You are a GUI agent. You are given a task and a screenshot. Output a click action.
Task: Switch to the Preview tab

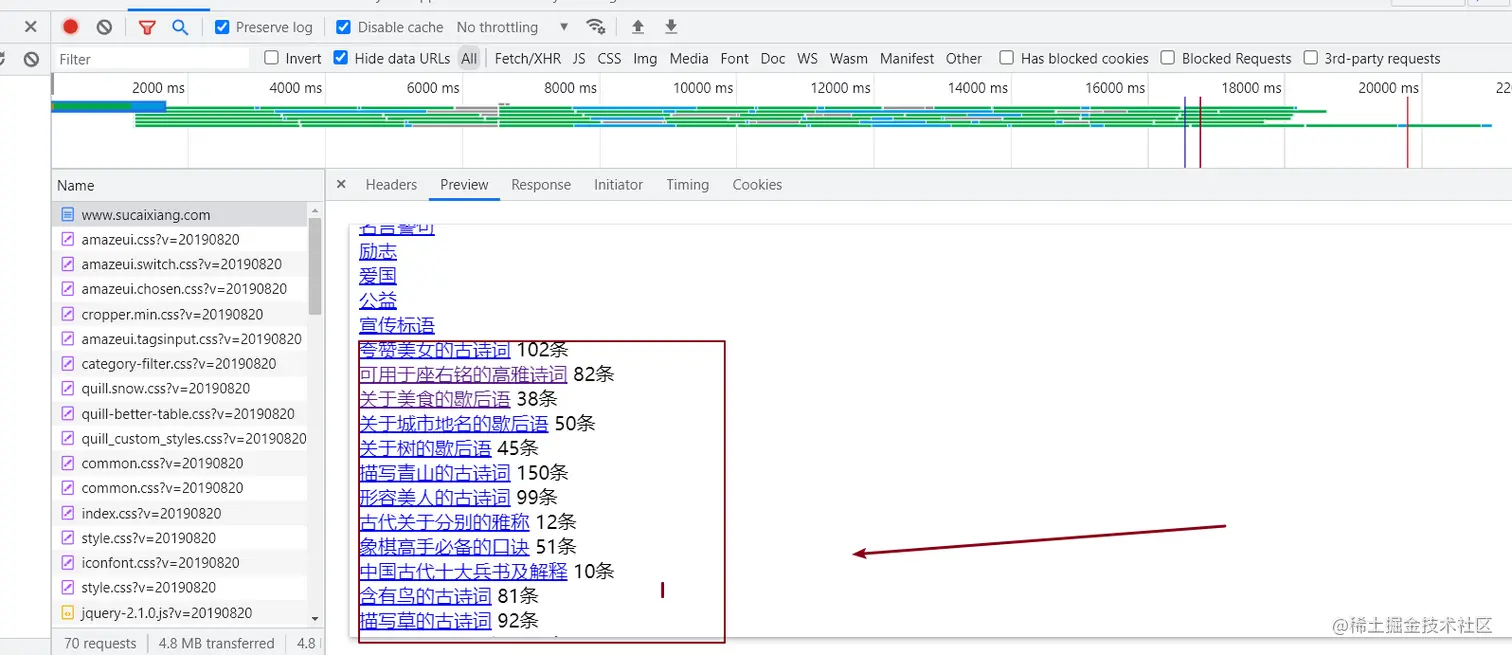(464, 185)
